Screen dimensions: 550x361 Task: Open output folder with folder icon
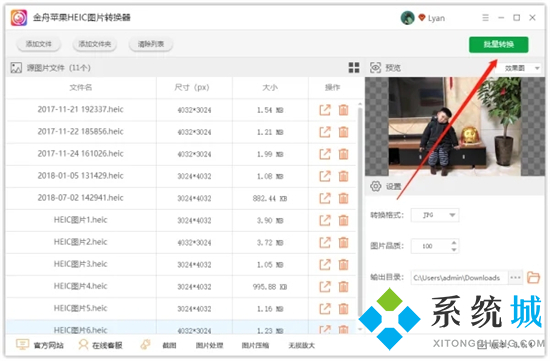point(533,278)
